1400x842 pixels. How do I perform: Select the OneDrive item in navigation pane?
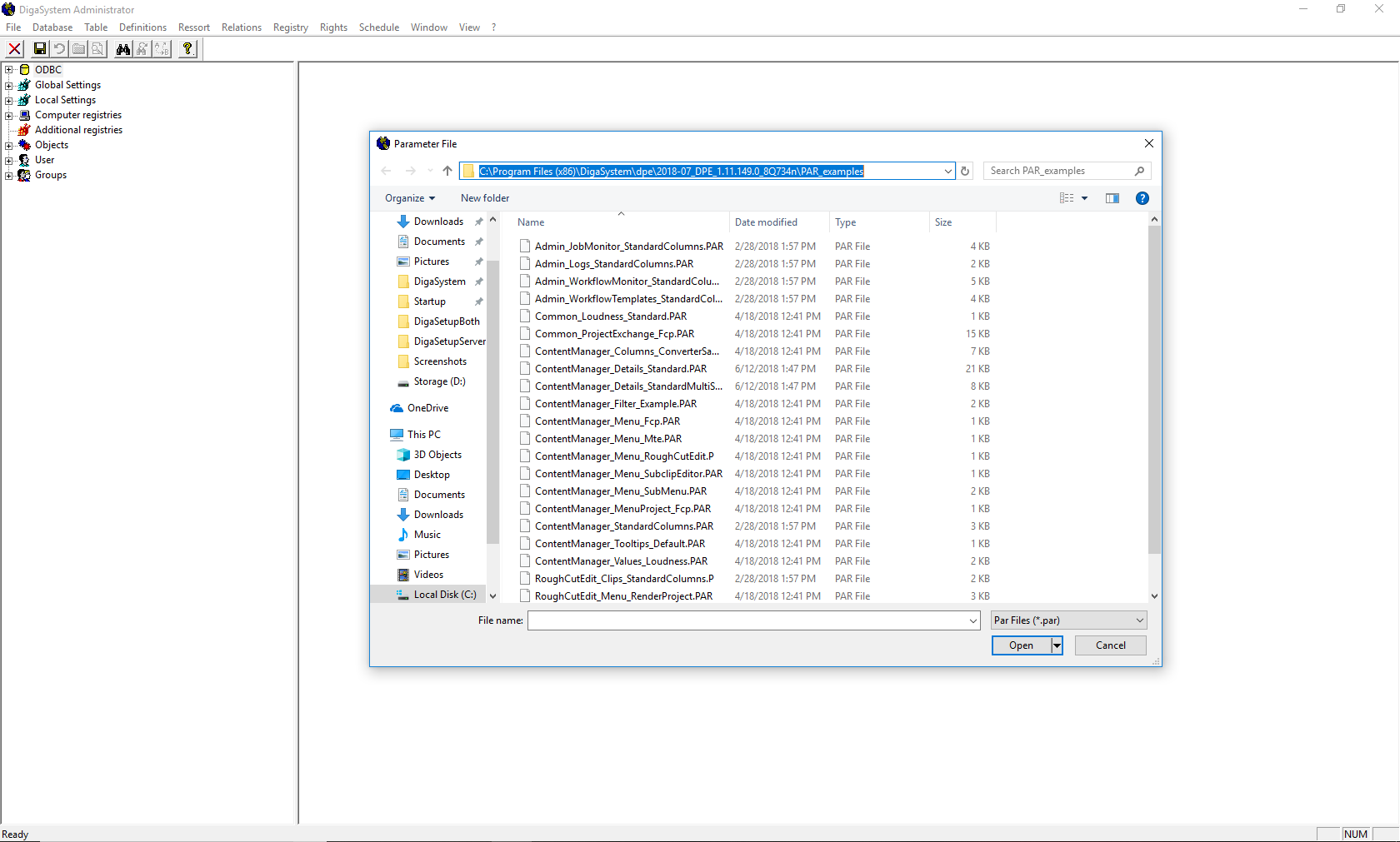tap(427, 408)
